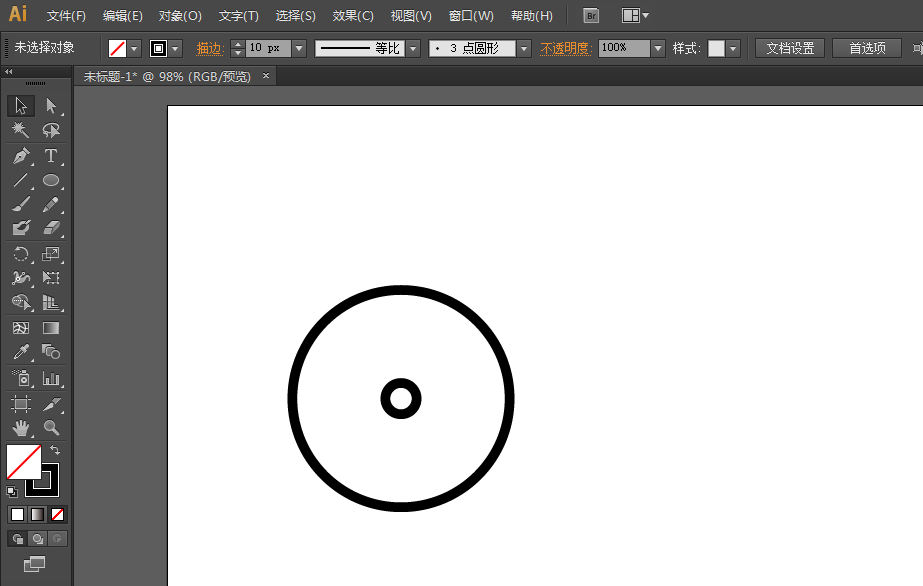
Task: Open Adobe Bridge with the Br button
Action: 591,16
